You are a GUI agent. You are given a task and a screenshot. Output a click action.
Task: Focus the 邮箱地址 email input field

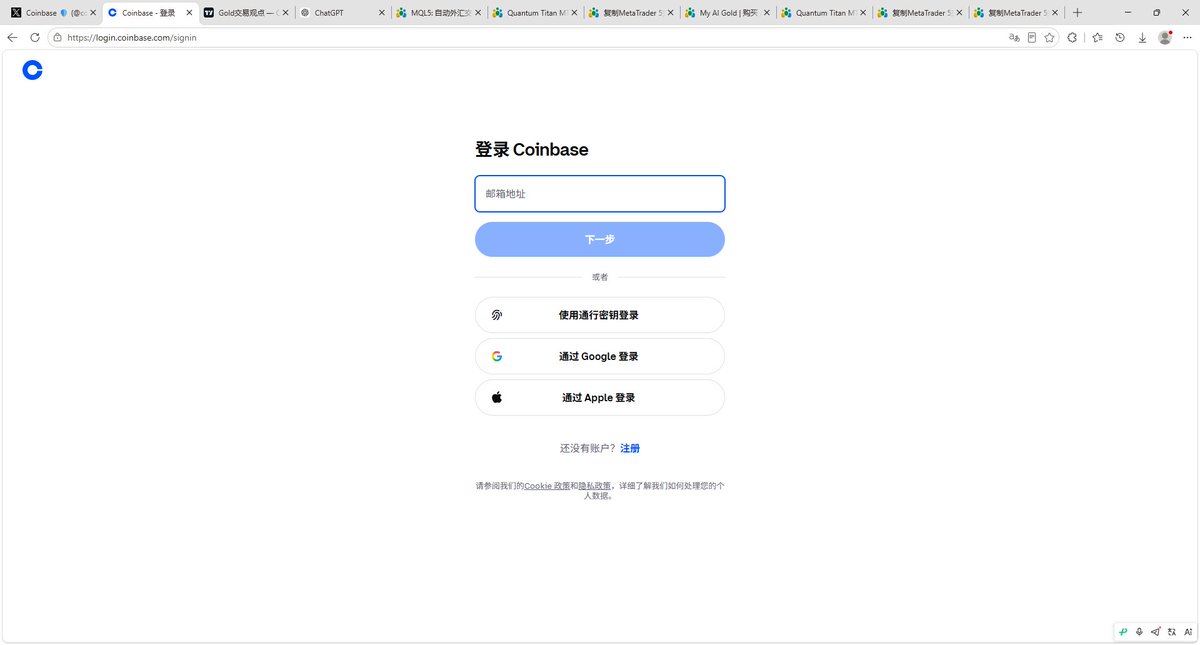[x=600, y=194]
